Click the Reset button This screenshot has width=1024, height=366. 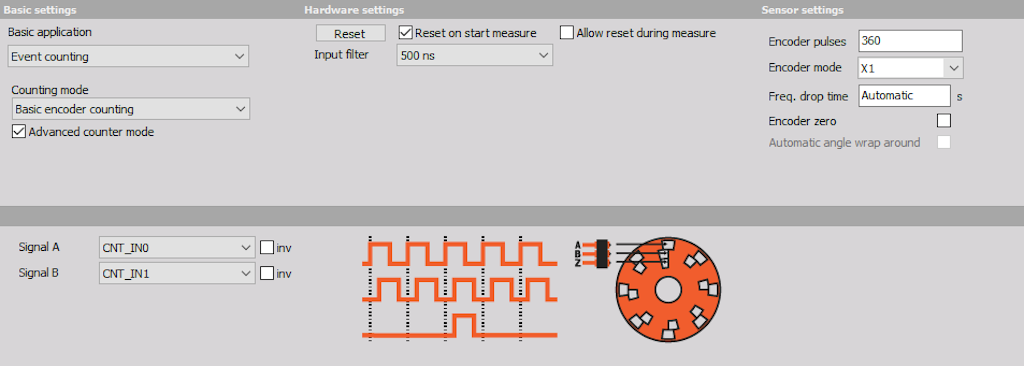[351, 33]
